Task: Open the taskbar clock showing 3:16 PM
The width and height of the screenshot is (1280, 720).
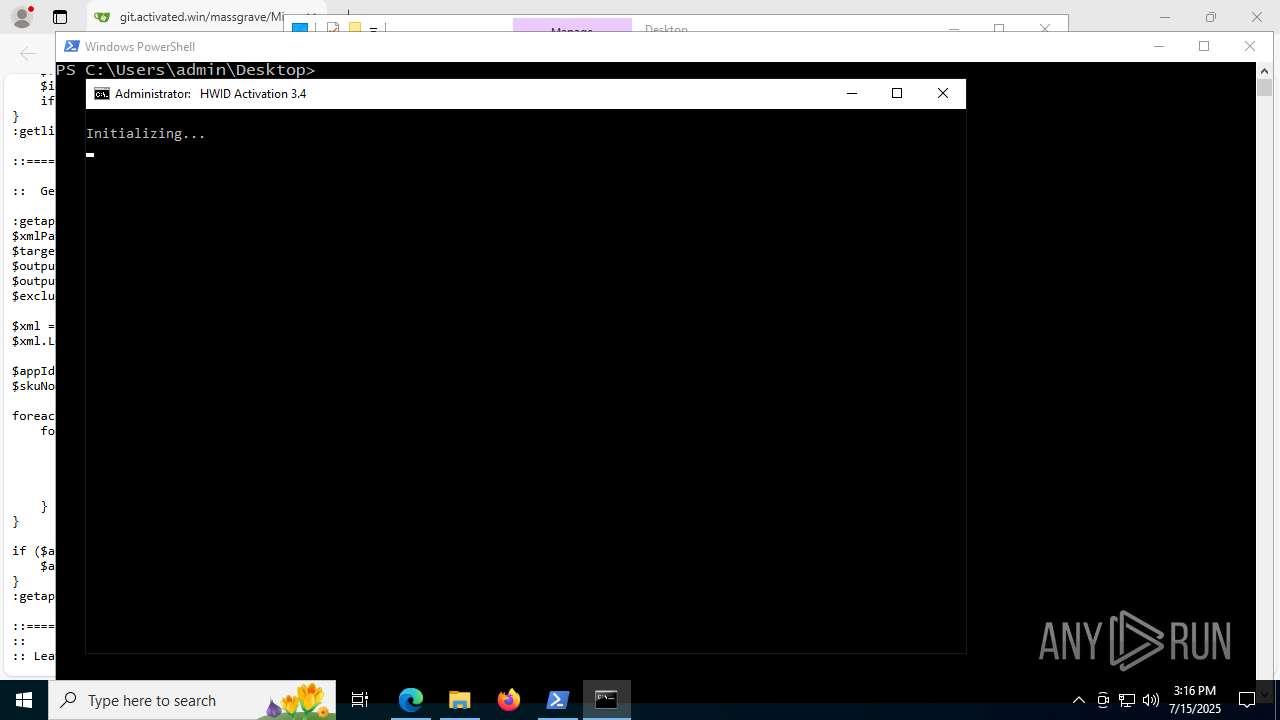Action: pyautogui.click(x=1195, y=700)
